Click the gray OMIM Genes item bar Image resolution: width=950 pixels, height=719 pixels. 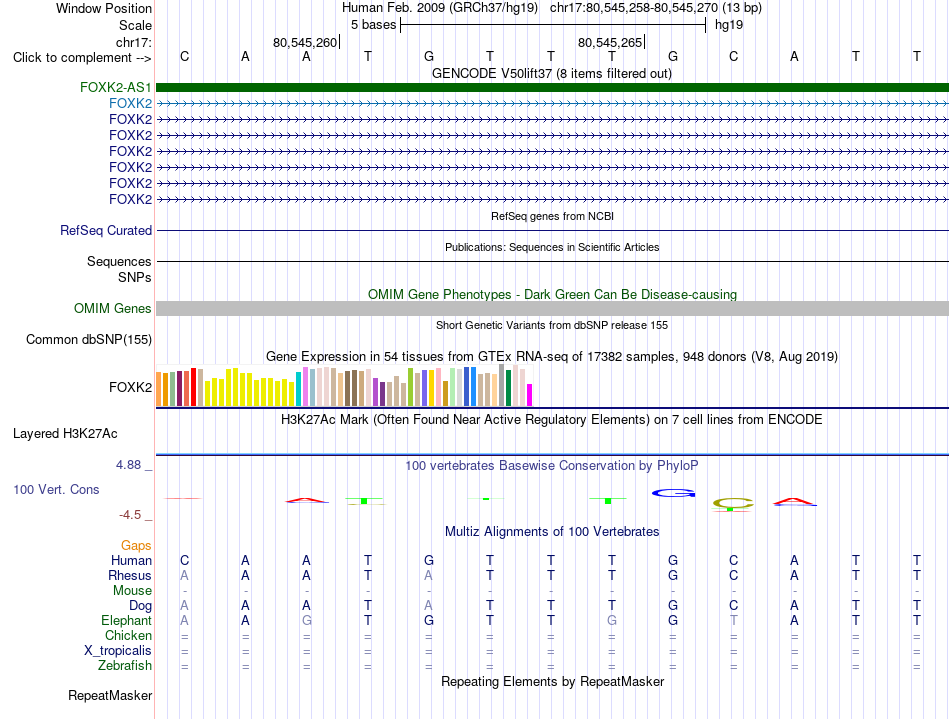552,308
